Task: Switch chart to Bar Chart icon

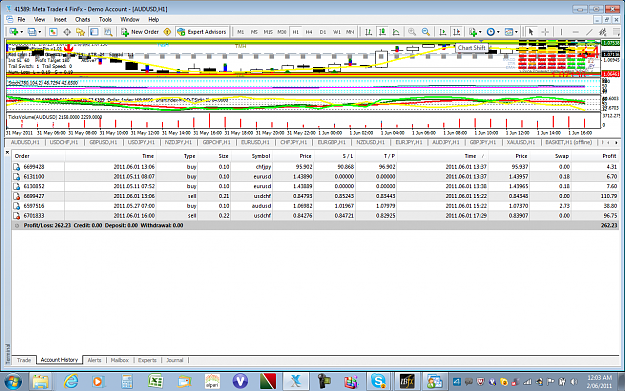Action: [x=369, y=32]
